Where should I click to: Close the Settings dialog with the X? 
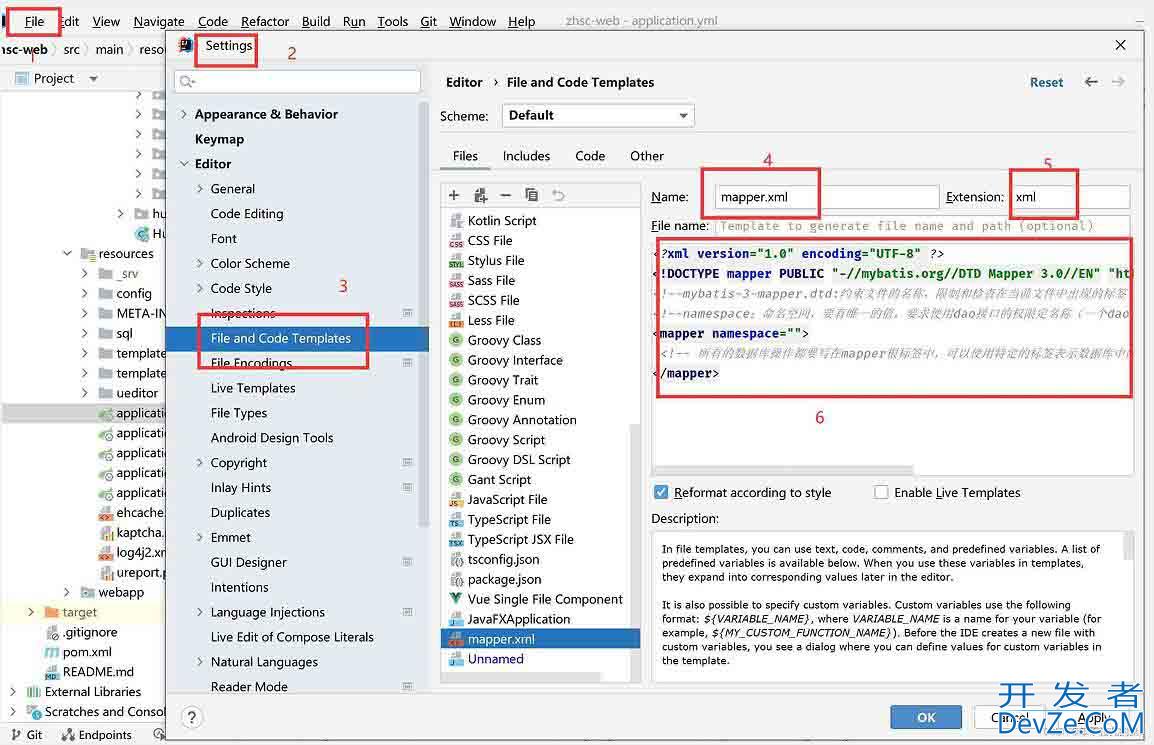[1120, 45]
